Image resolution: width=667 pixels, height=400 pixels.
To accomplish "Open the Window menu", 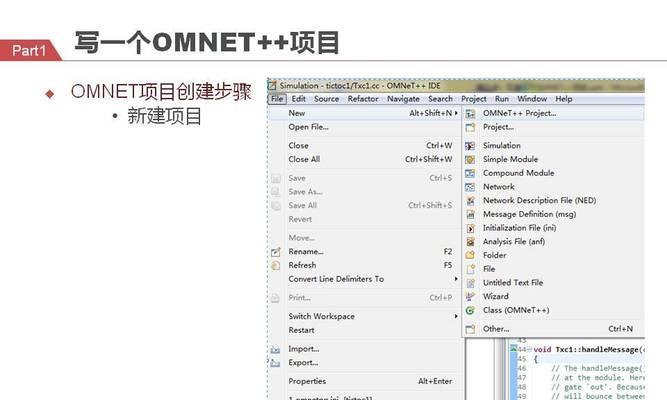I will pyautogui.click(x=532, y=99).
